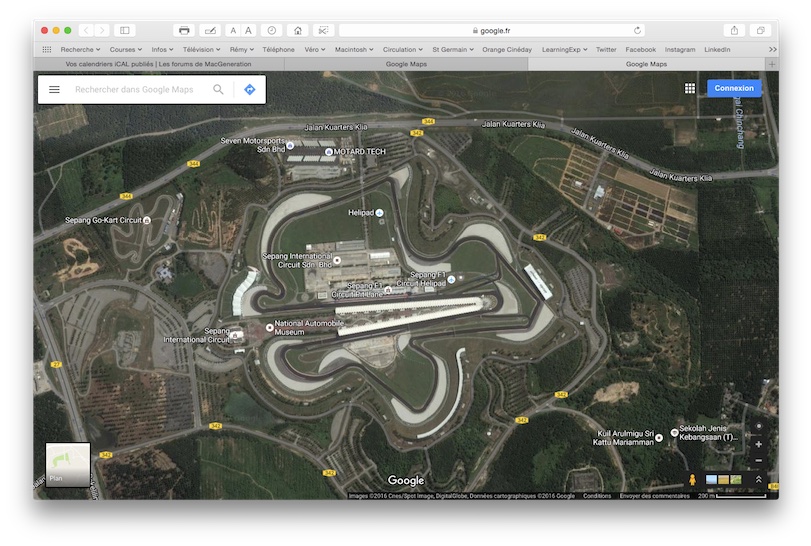Zoom out with the minus button
811x546 pixels.
(758, 460)
